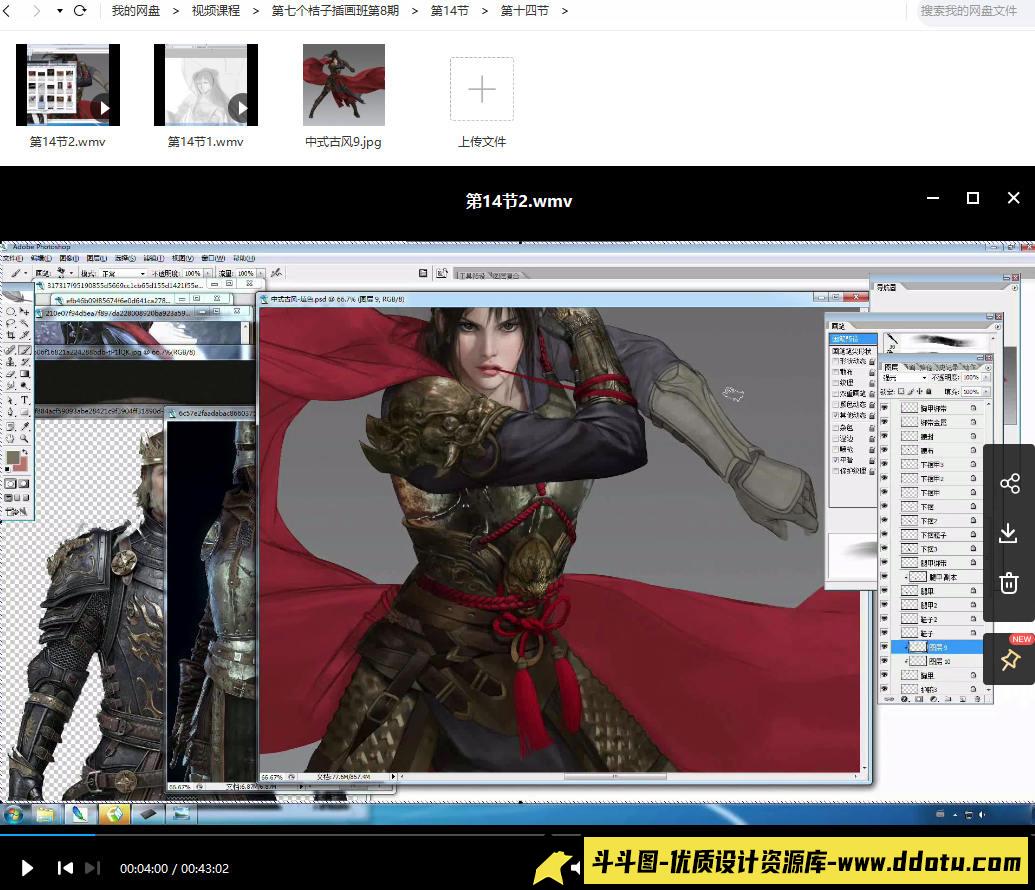Select the Elliptical Marquee tool
The height and width of the screenshot is (890, 1035).
click(x=9, y=311)
